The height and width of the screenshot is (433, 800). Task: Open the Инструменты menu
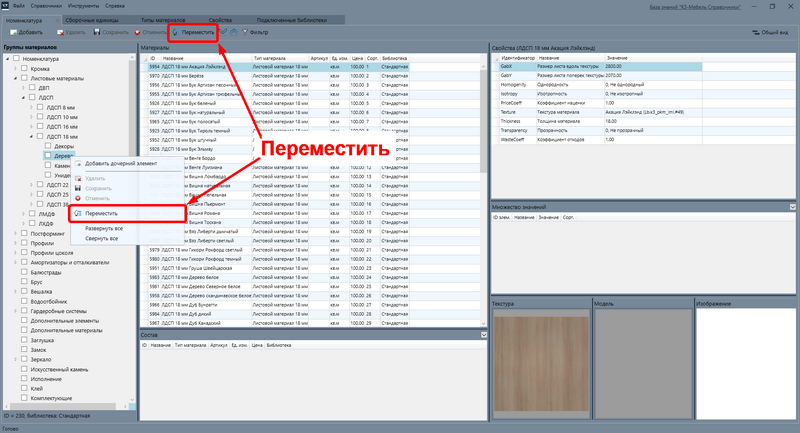[83, 6]
